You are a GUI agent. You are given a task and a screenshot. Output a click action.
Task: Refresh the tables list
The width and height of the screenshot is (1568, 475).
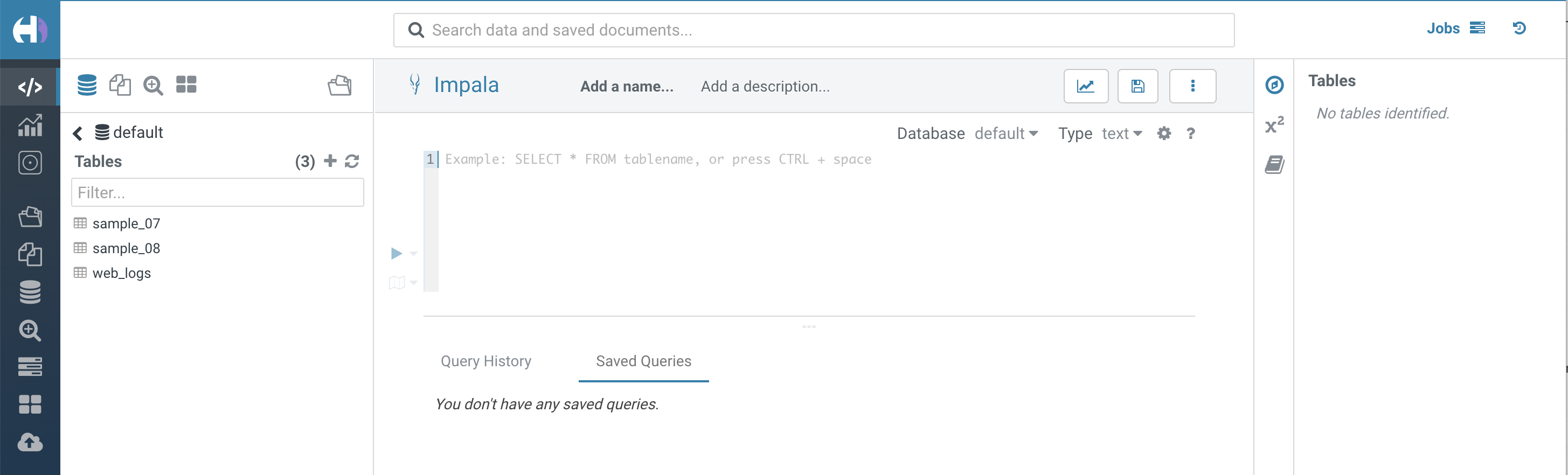coord(352,161)
